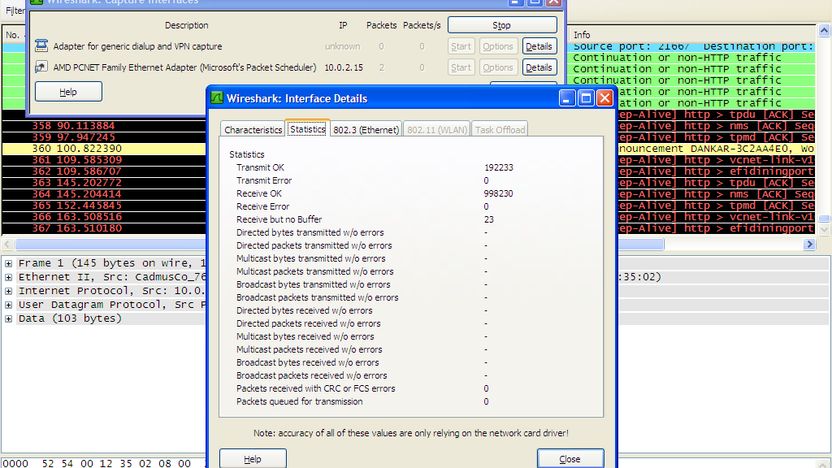
Task: Click the Transmit OK value 192233
Action: pos(498,167)
